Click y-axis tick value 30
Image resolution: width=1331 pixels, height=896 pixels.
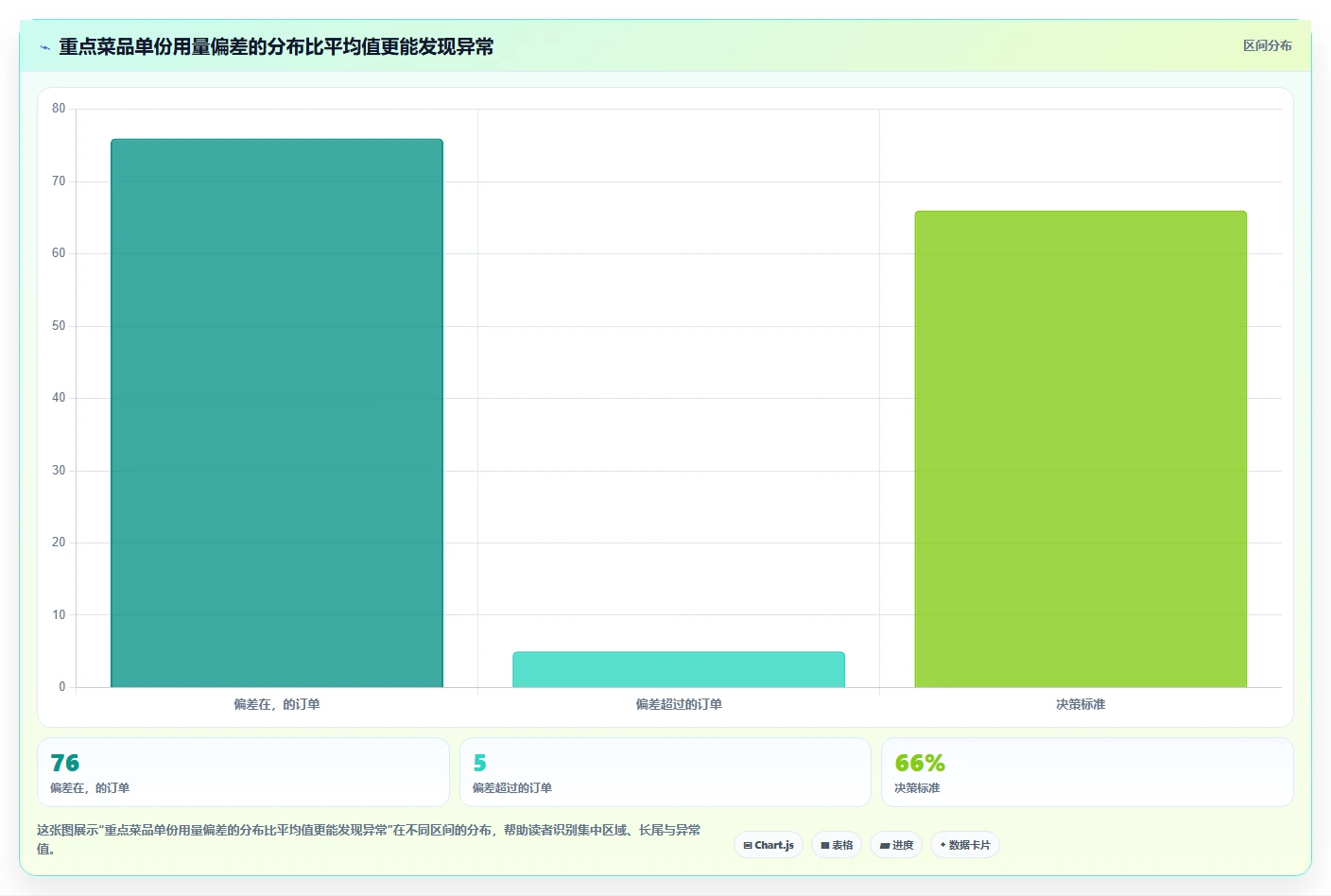(x=59, y=470)
